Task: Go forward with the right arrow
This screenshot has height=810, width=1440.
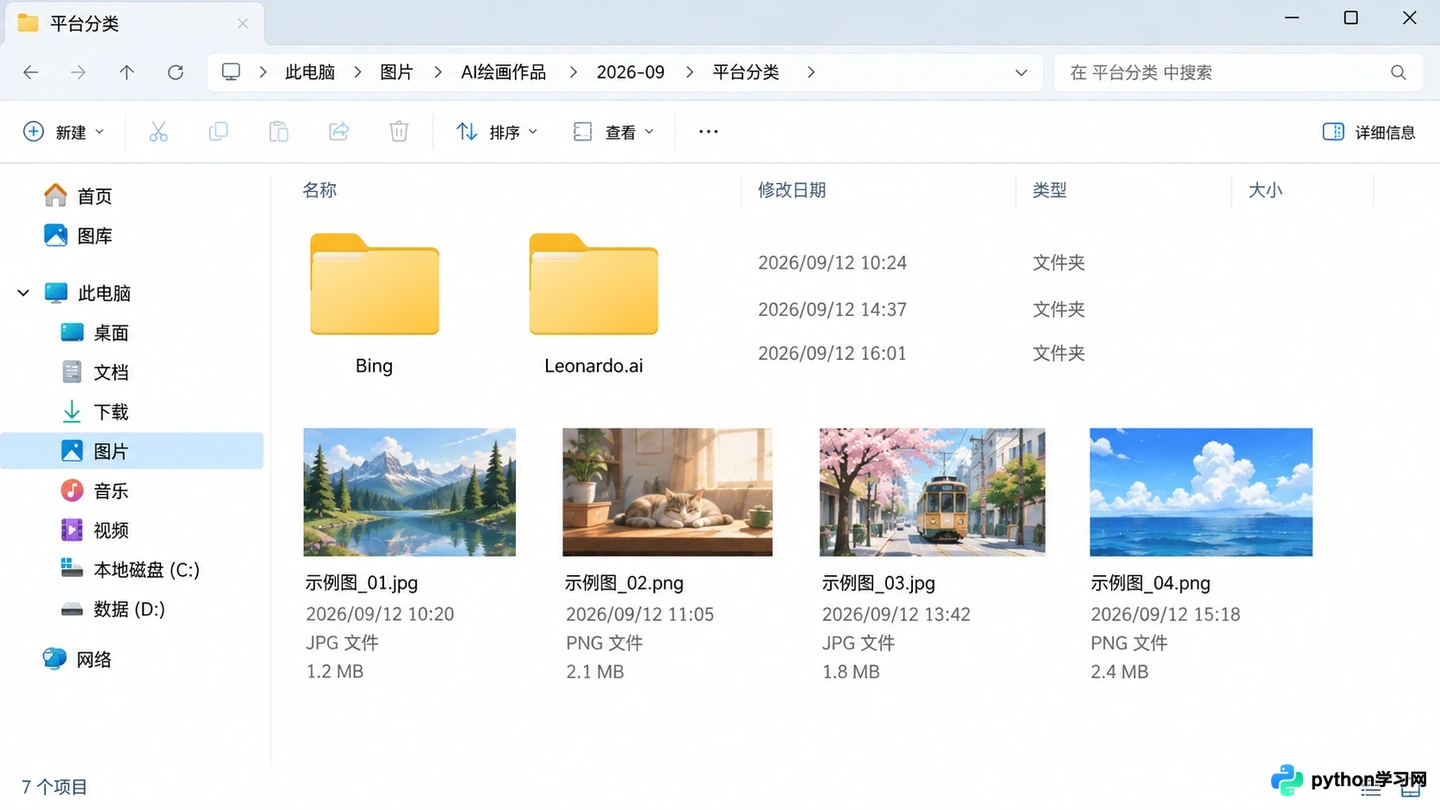Action: pyautogui.click(x=78, y=72)
